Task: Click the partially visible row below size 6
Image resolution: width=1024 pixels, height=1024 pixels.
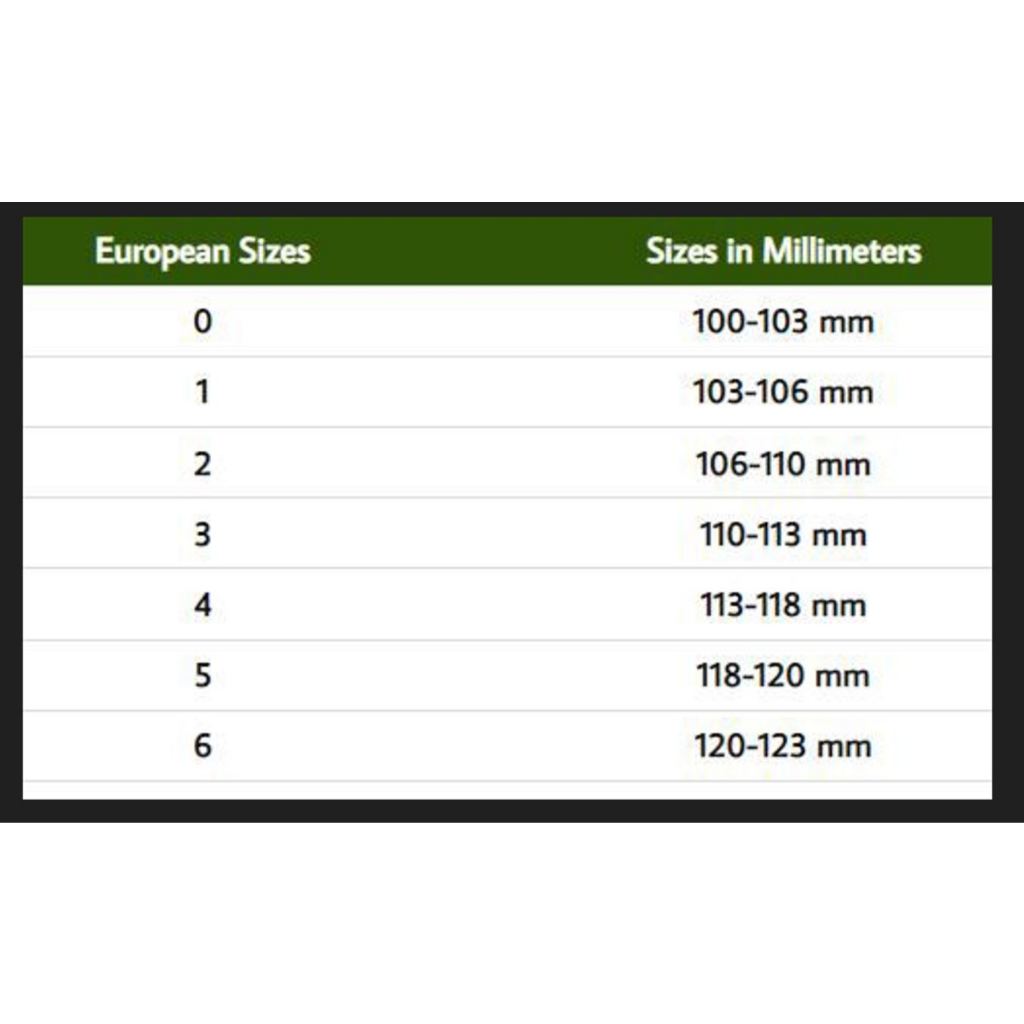Action: pos(500,790)
